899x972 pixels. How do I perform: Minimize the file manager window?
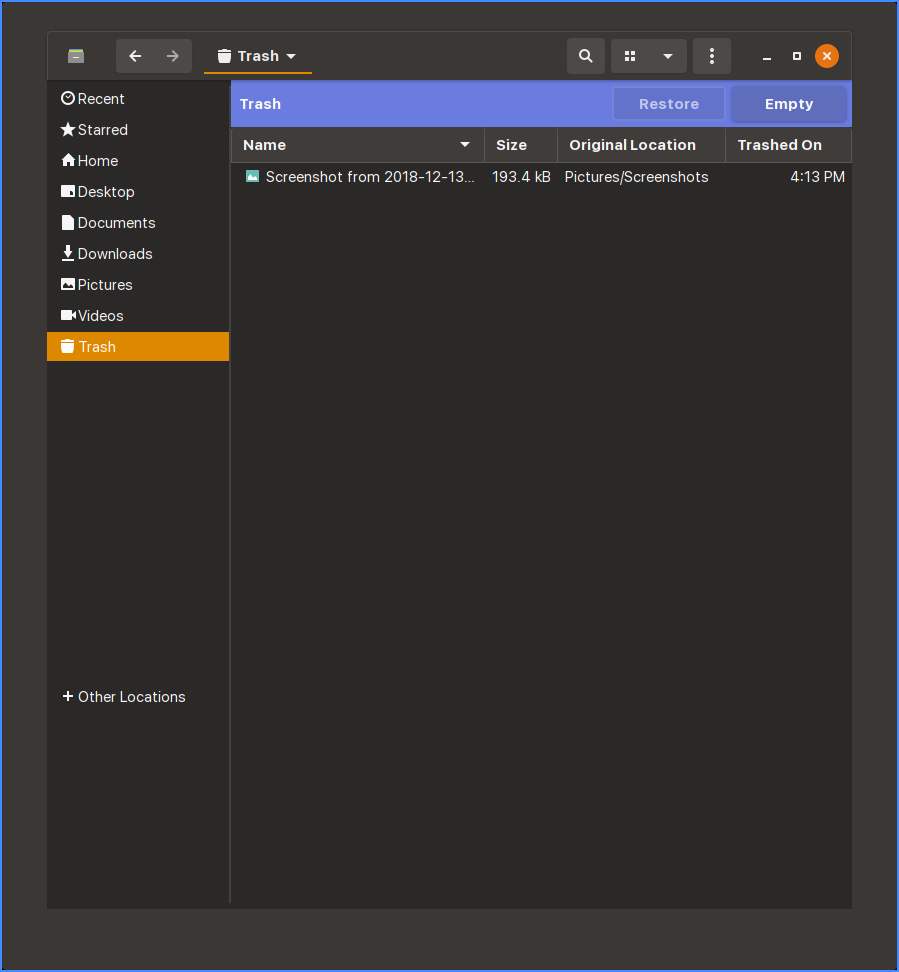[767, 56]
